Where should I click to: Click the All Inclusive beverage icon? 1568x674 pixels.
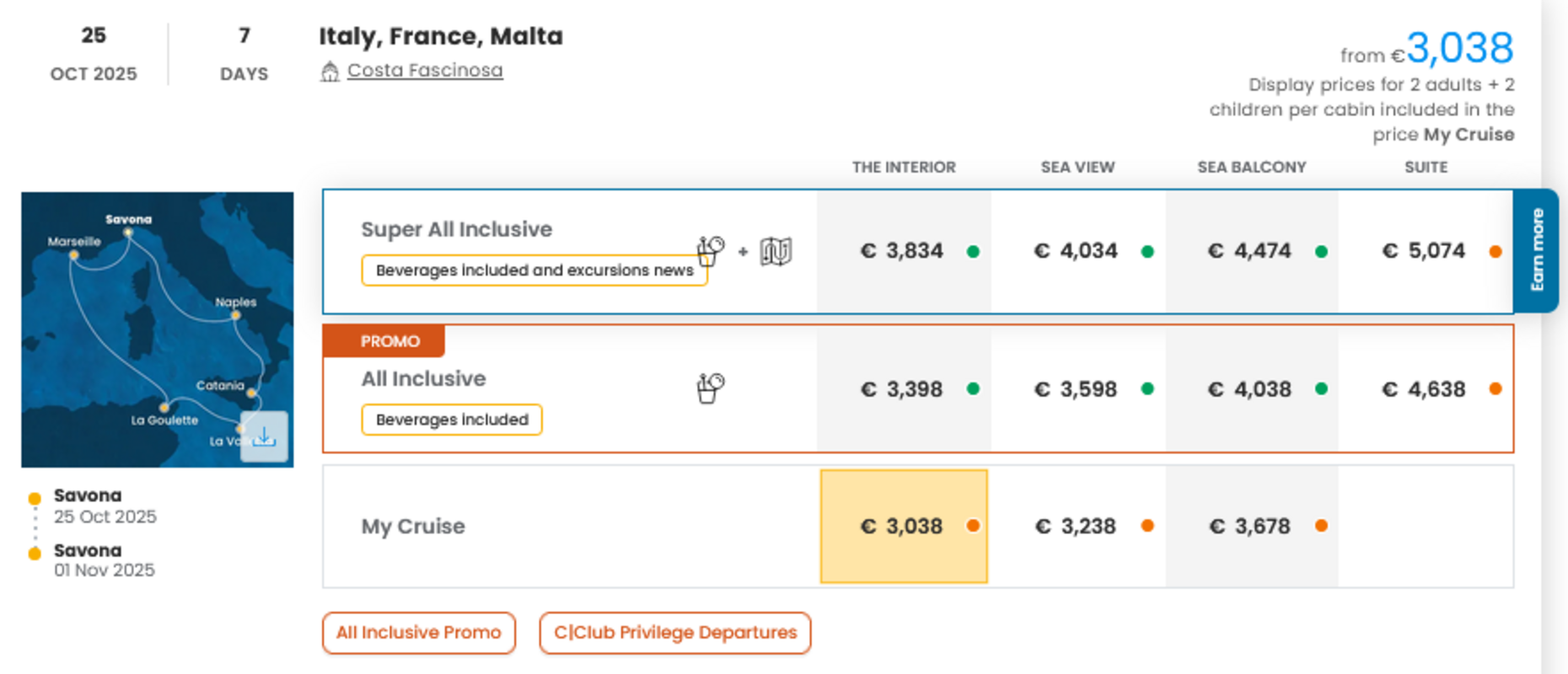tap(710, 388)
